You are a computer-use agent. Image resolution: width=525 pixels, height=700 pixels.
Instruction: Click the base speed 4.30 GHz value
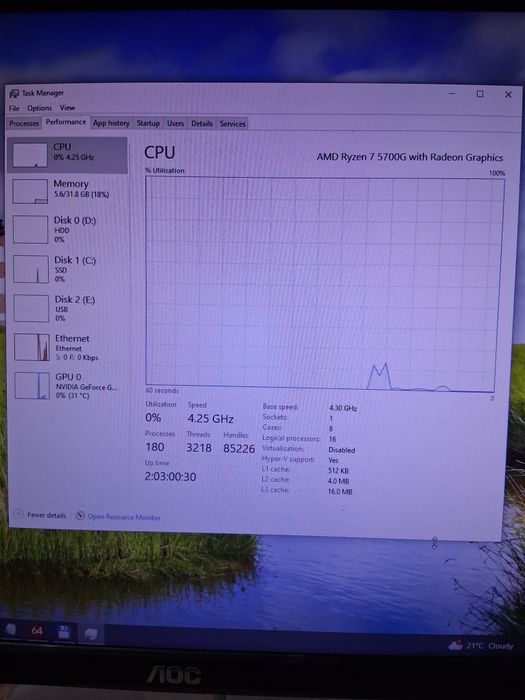tap(343, 408)
